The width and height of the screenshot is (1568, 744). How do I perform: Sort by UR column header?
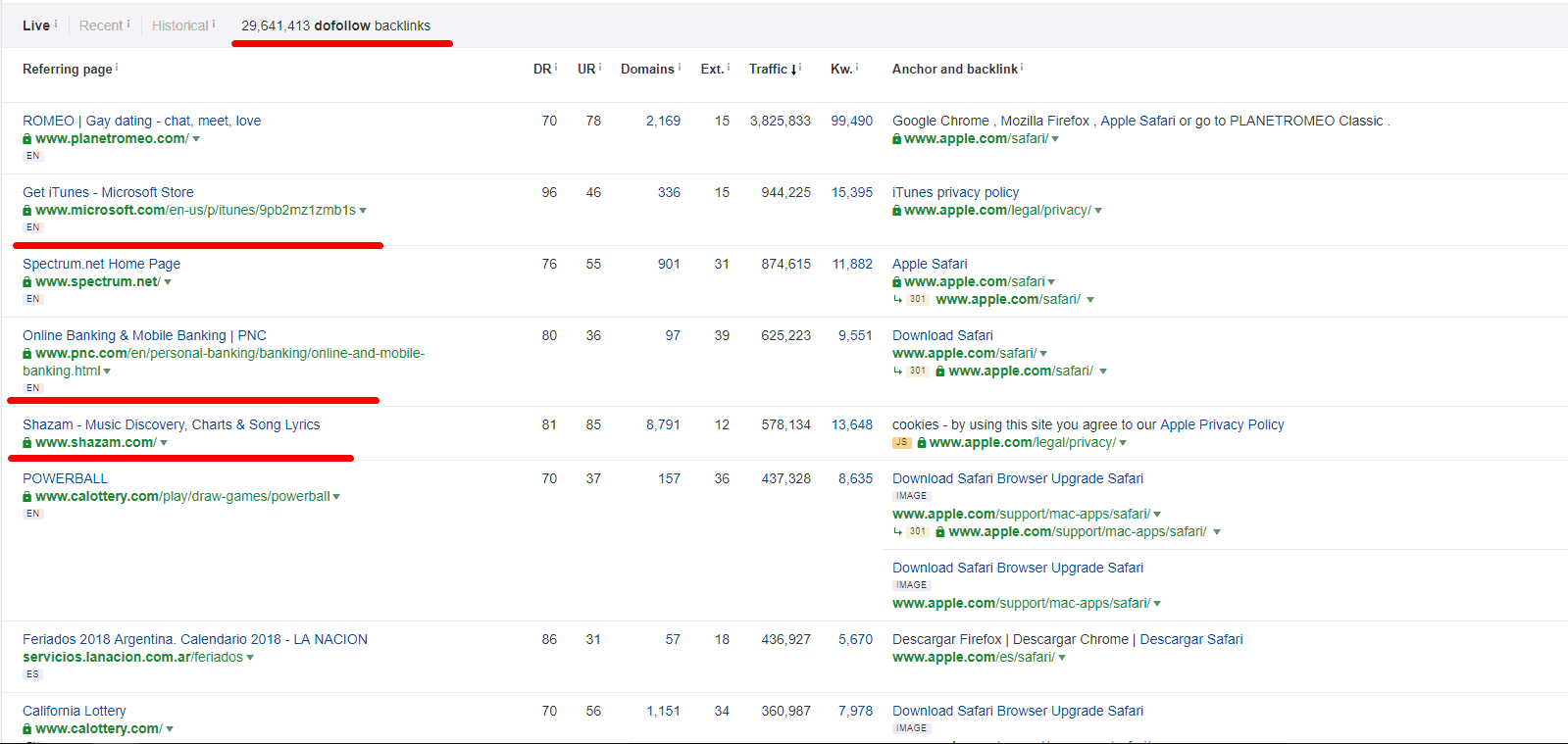(586, 69)
